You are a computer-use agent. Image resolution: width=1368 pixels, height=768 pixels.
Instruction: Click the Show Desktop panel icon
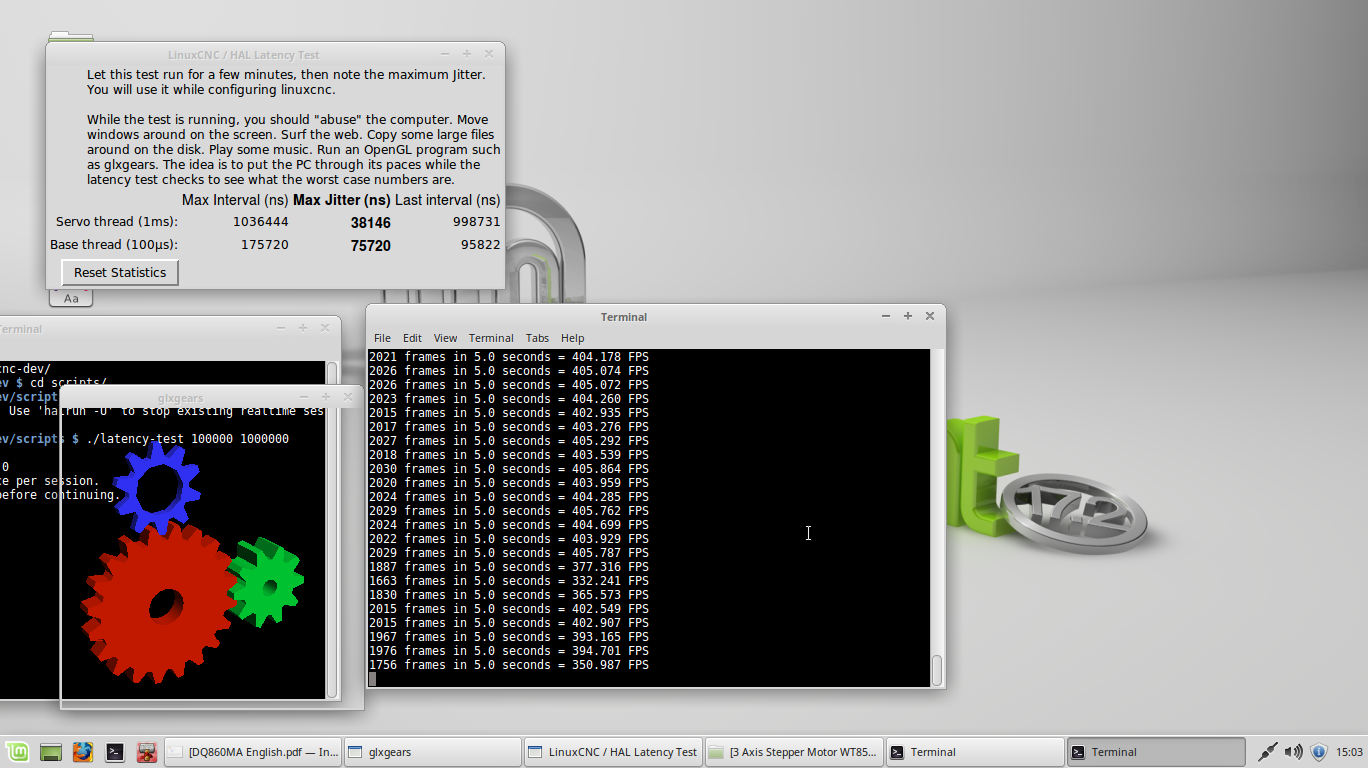tap(51, 752)
